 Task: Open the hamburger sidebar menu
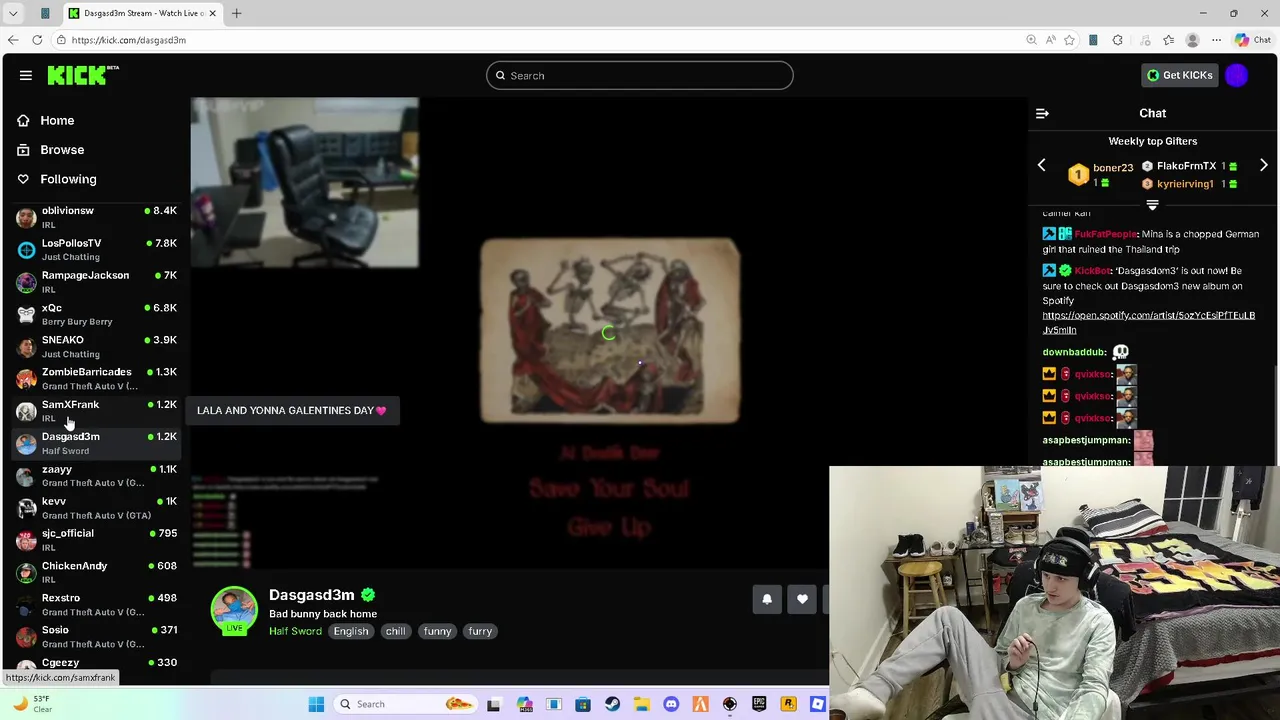26,75
